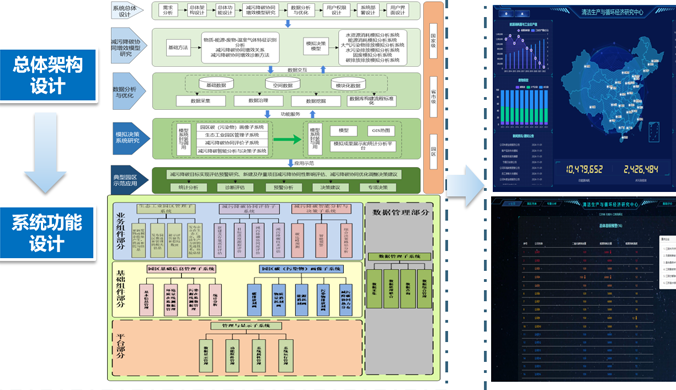Select the 典型园区示范应用 navy chevron

(x=129, y=180)
